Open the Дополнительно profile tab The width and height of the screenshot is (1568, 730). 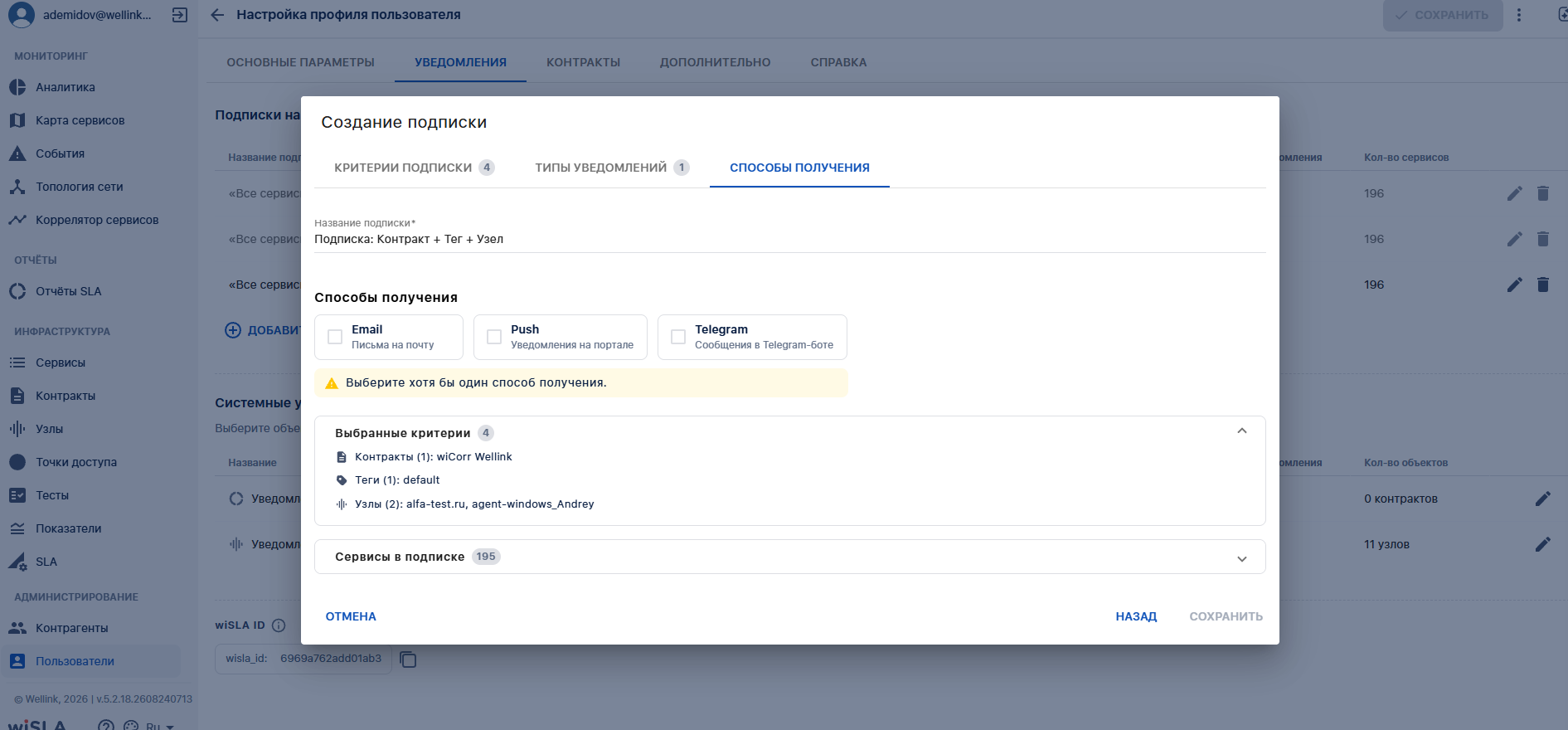click(715, 62)
